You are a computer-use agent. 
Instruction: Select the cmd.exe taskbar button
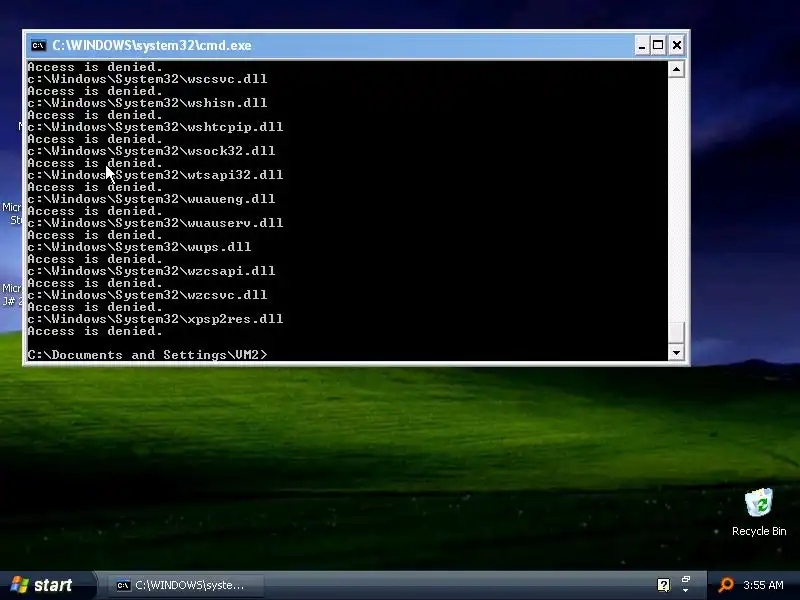pyautogui.click(x=186, y=585)
